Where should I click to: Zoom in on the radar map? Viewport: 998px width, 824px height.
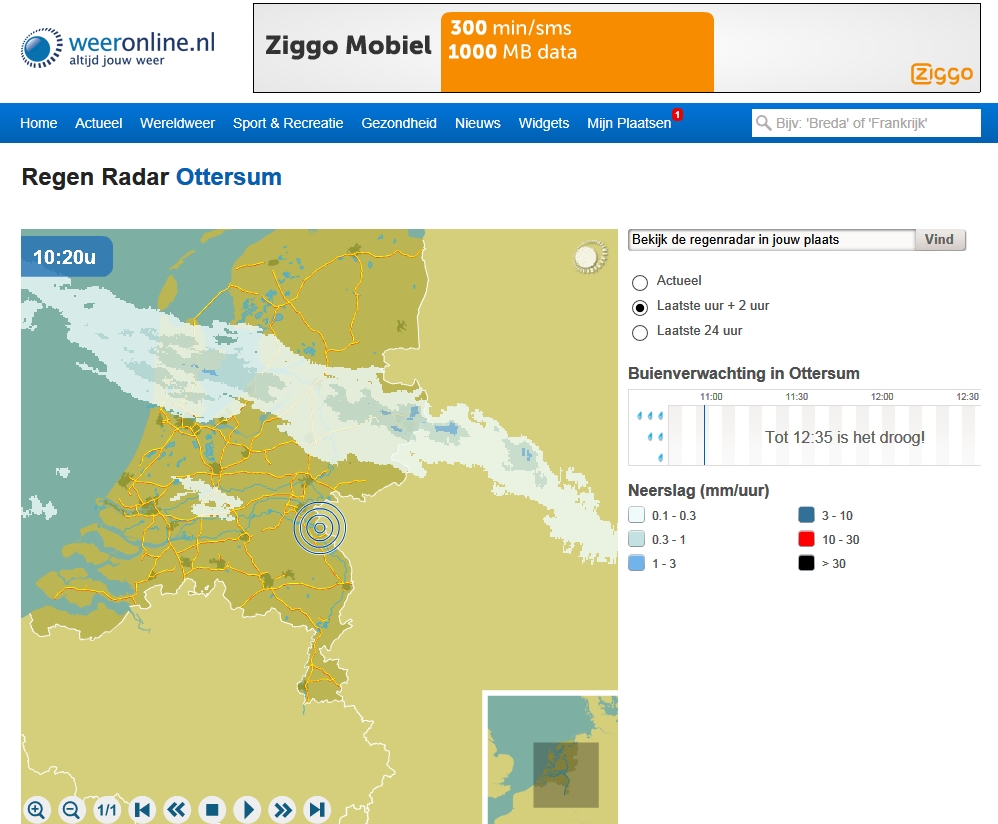click(x=37, y=809)
